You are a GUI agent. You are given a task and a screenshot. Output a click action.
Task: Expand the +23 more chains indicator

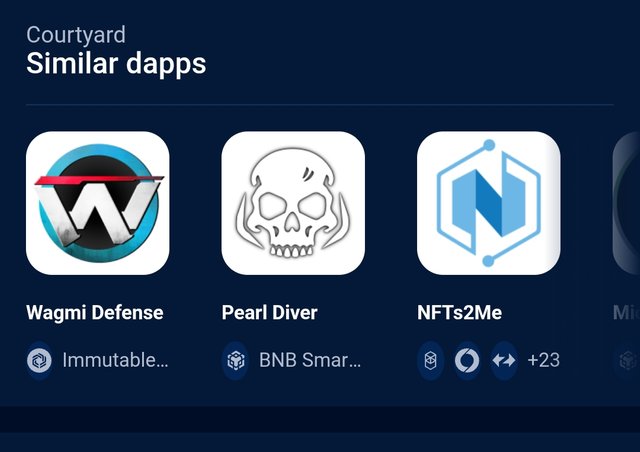(x=543, y=360)
